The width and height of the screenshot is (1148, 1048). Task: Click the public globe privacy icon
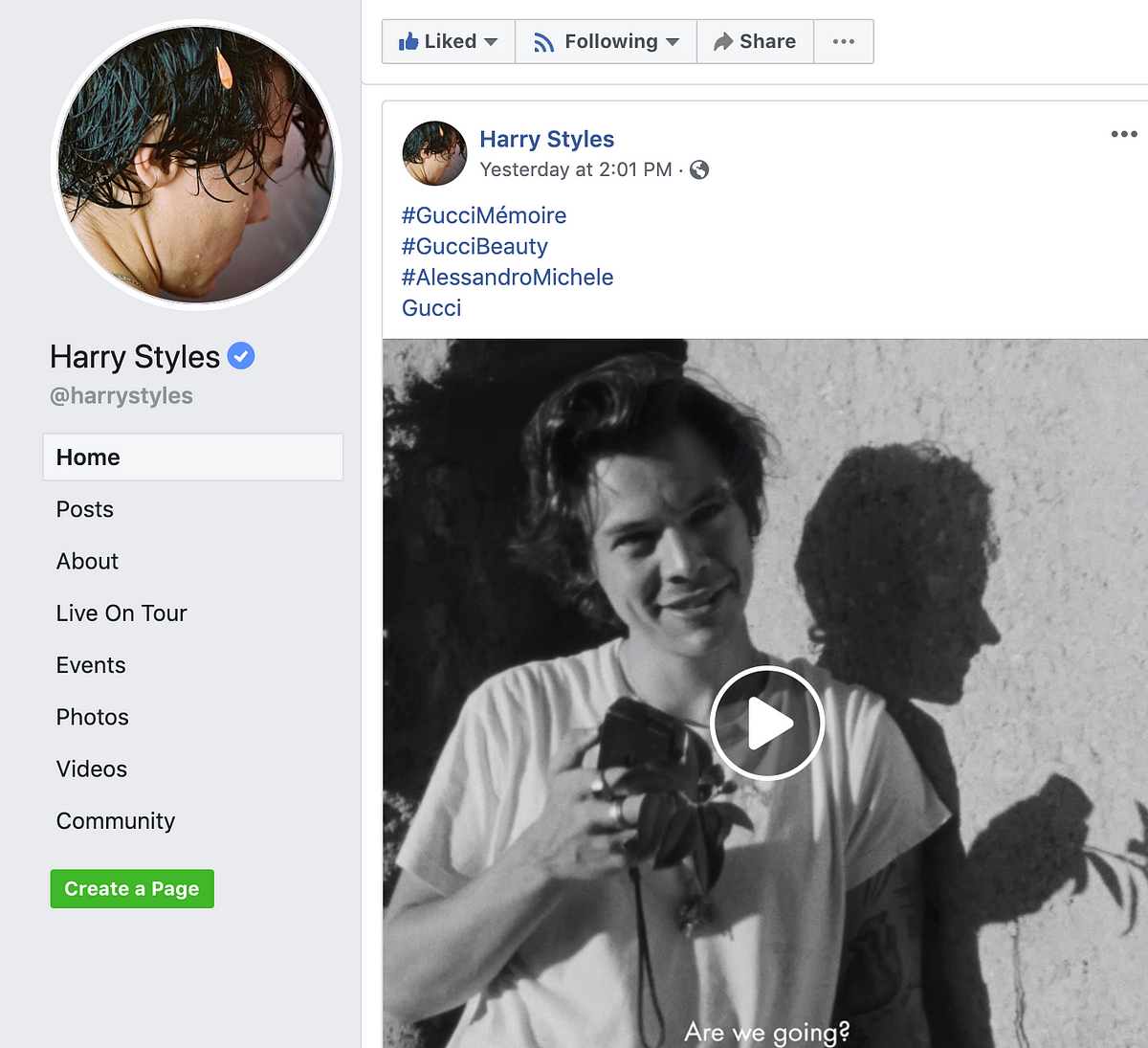(x=699, y=169)
